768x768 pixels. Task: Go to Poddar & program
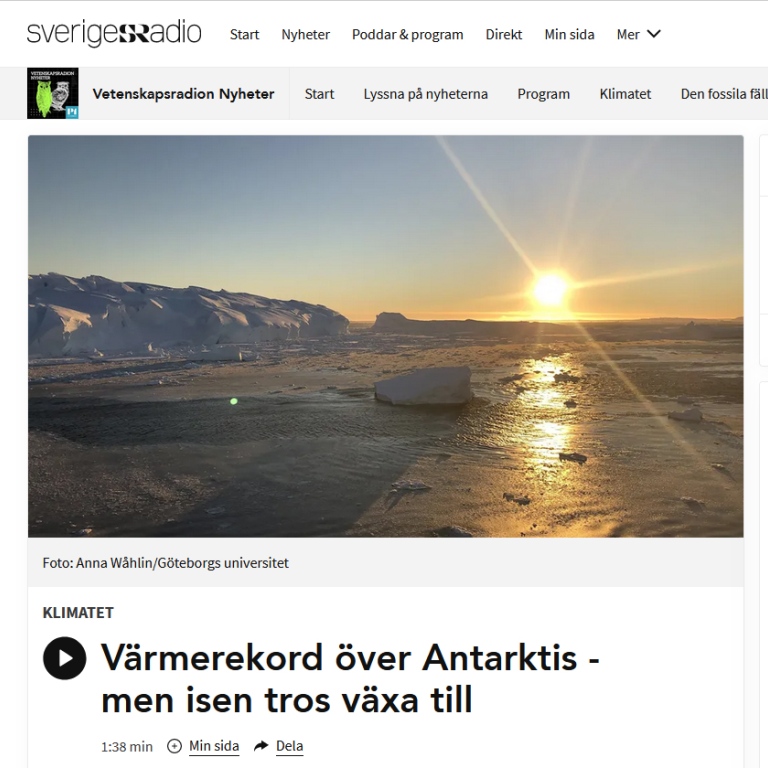(x=408, y=34)
